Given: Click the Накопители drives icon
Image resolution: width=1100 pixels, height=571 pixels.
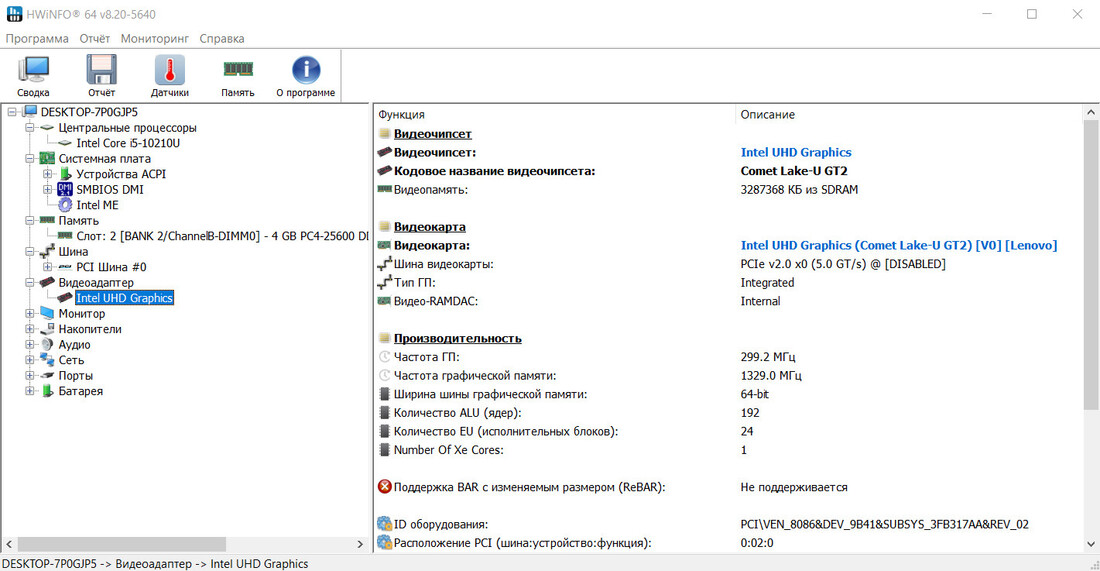Looking at the screenshot, I should (47, 328).
